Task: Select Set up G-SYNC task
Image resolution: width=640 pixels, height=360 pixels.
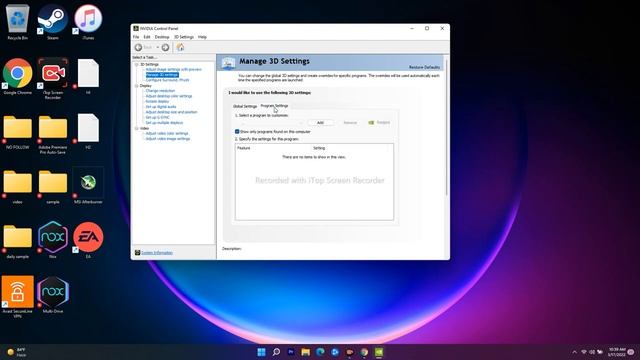Action: [x=158, y=117]
